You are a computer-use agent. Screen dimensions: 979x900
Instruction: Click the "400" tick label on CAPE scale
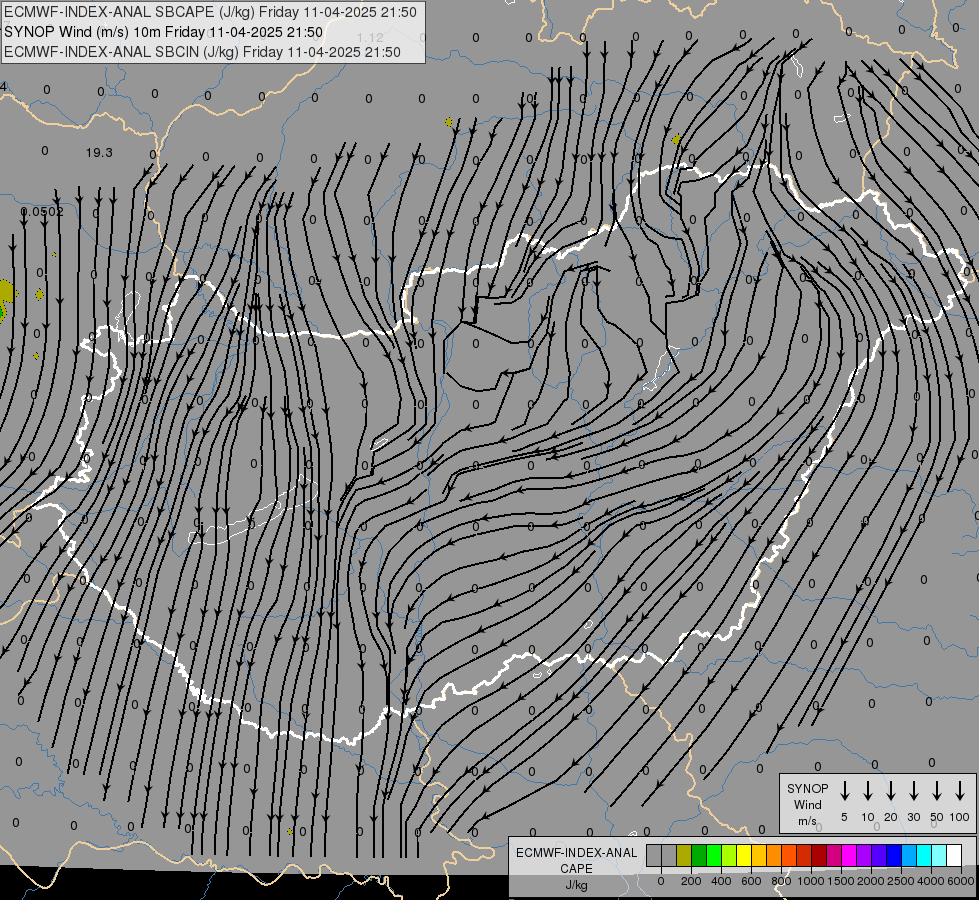tap(721, 881)
